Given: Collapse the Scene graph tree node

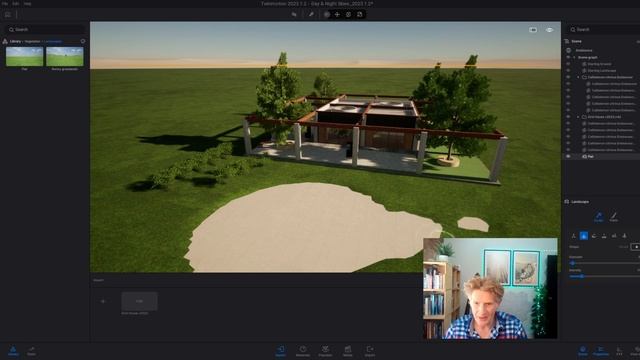Looking at the screenshot, I should point(574,58).
